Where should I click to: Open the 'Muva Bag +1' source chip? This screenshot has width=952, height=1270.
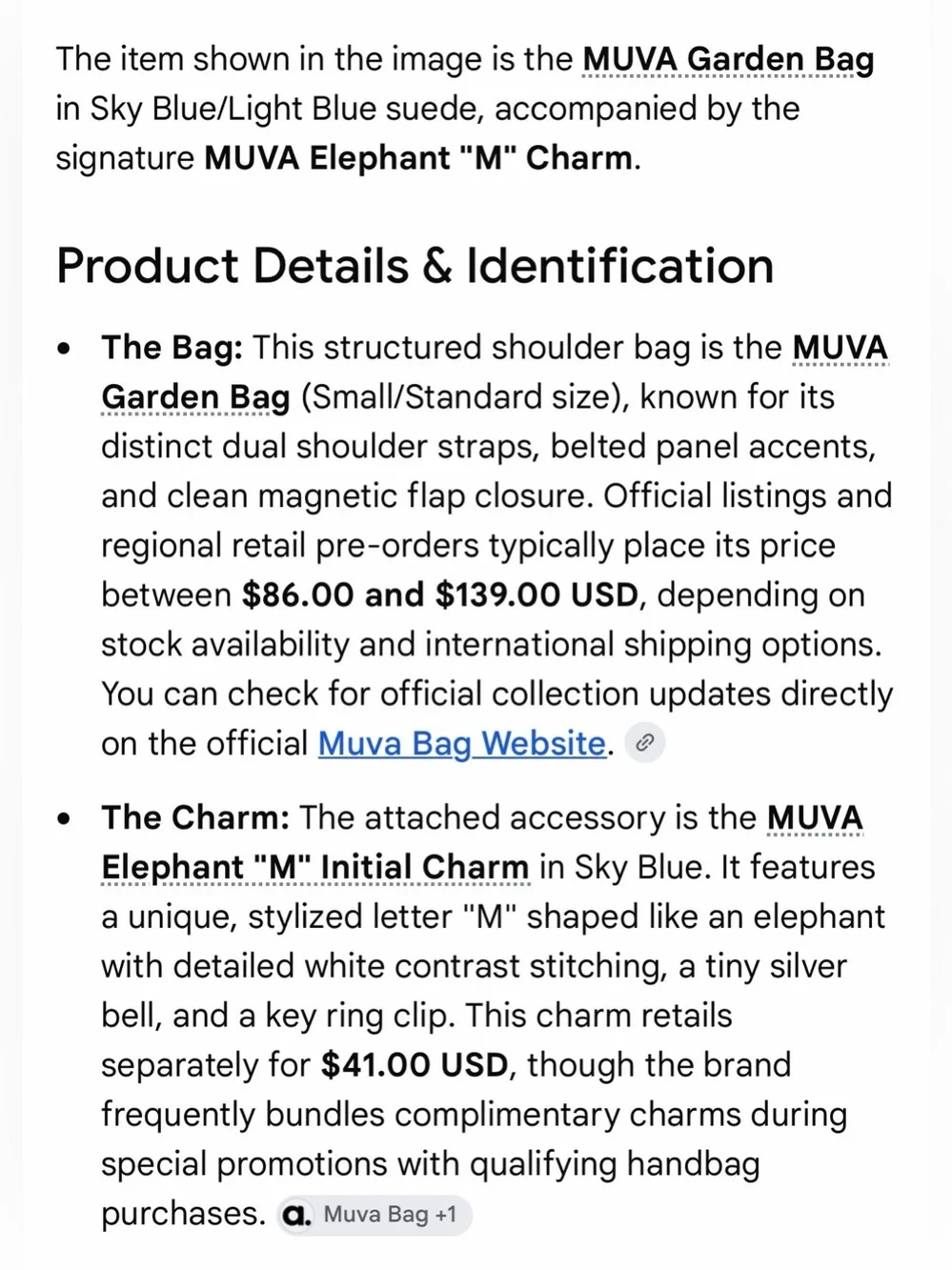(x=375, y=1215)
